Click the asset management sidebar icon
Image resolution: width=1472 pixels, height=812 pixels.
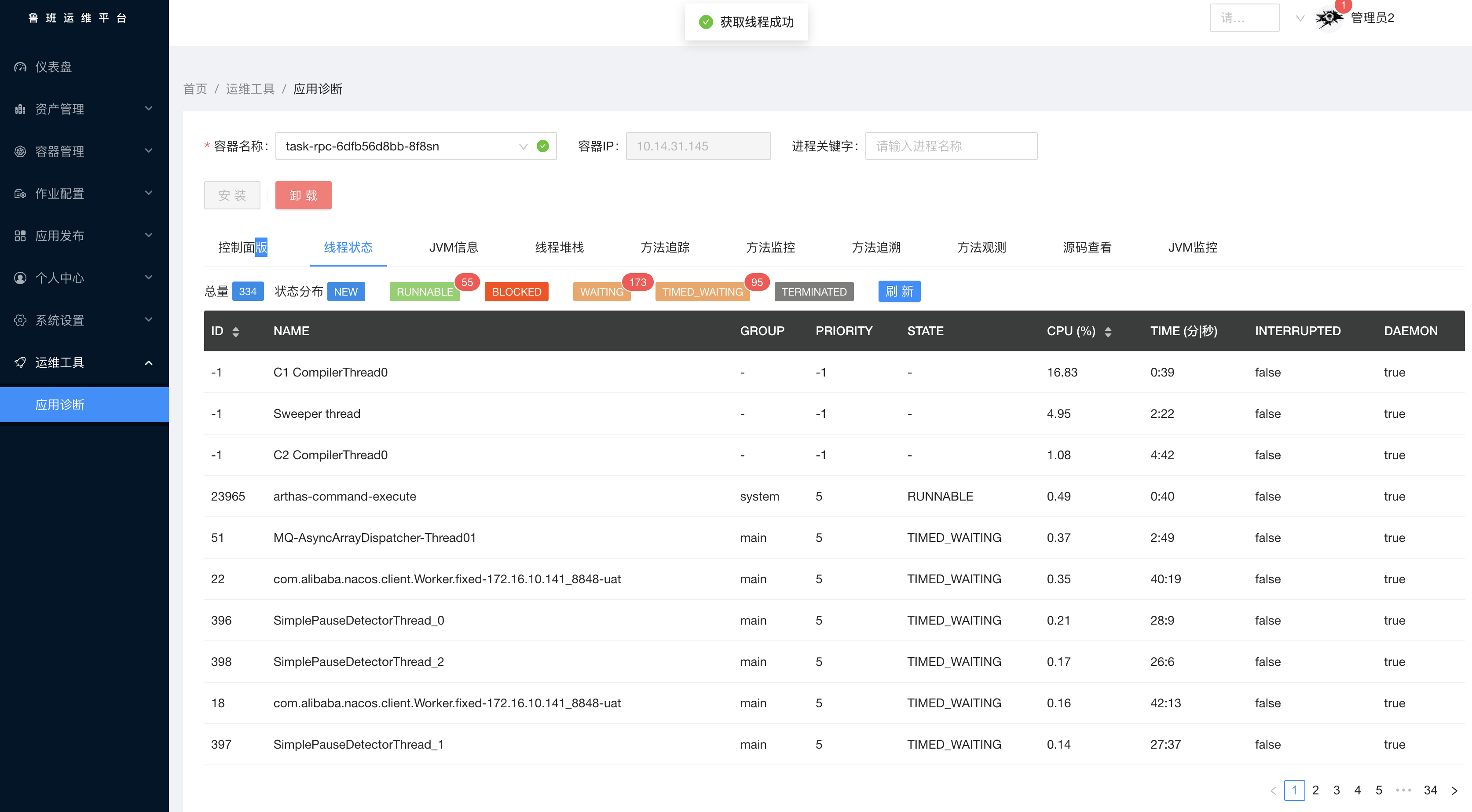[x=20, y=109]
